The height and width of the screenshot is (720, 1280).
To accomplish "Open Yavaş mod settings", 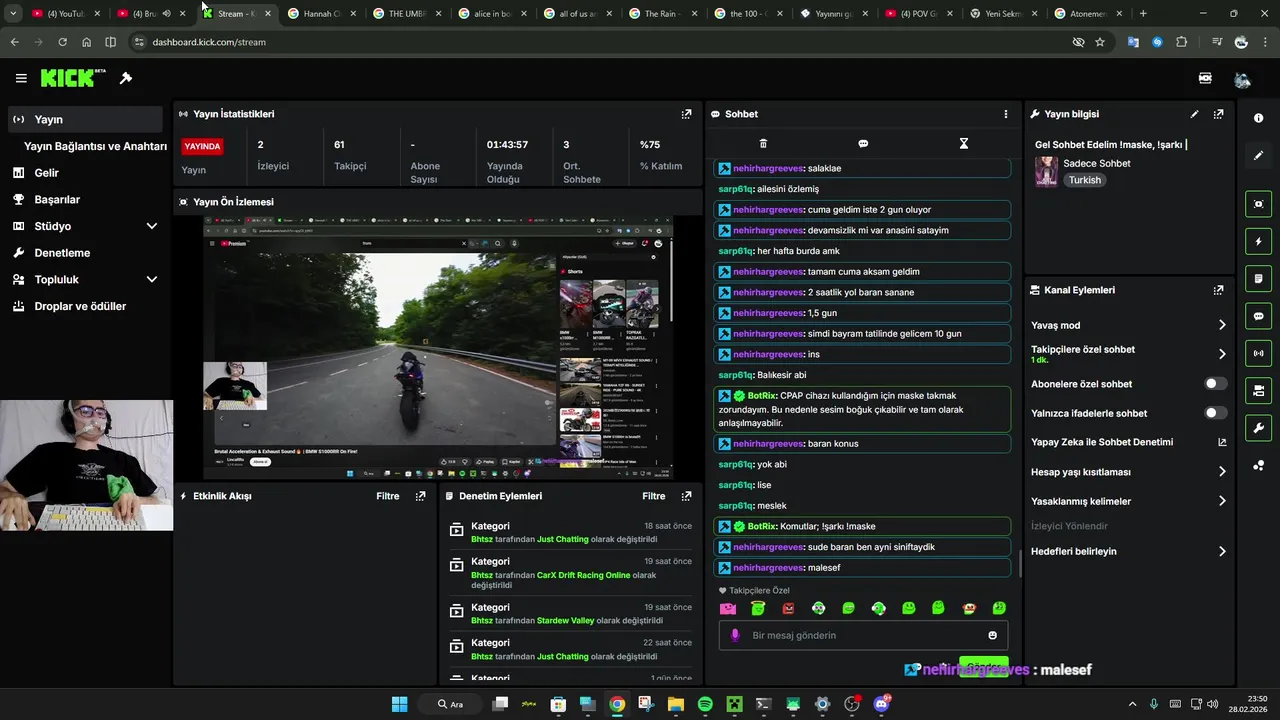I will (x=1128, y=325).
